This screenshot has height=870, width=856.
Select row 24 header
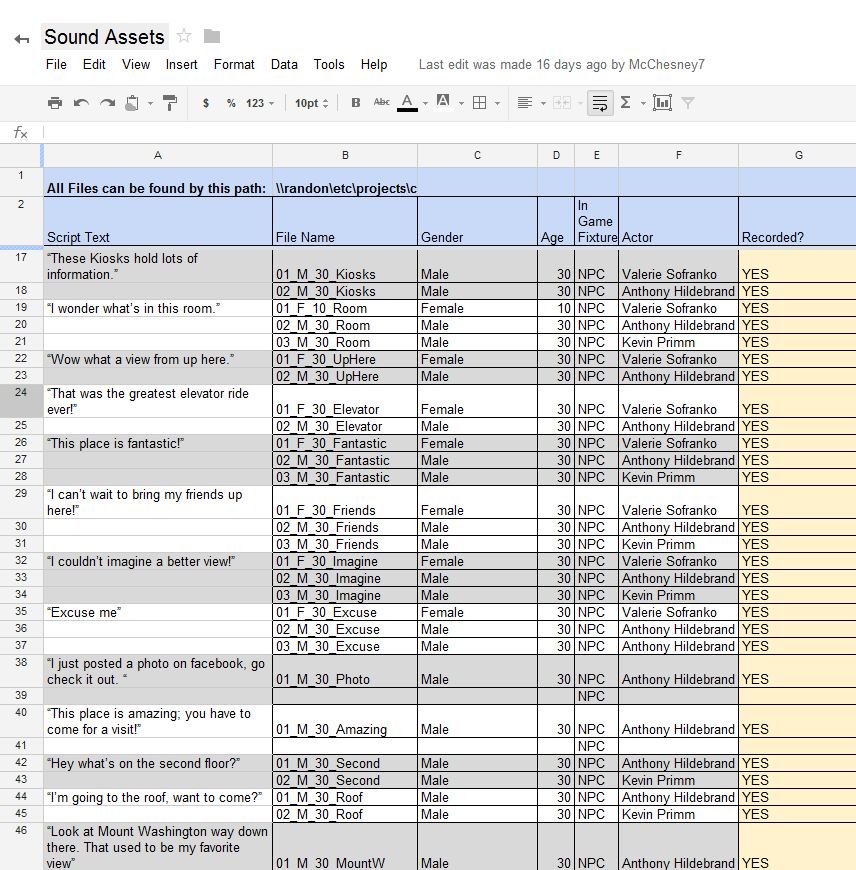(x=21, y=401)
